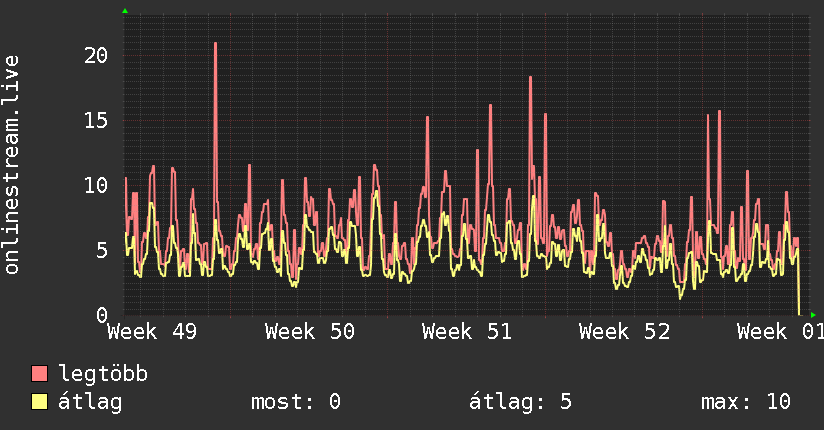Click the Week 49 axis label
The image size is (824, 430).
click(152, 332)
